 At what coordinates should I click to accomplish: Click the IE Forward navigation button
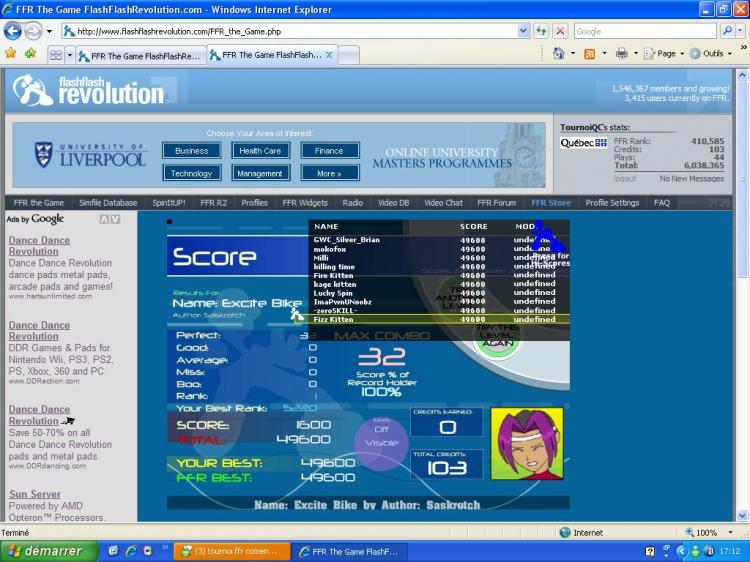[33, 32]
